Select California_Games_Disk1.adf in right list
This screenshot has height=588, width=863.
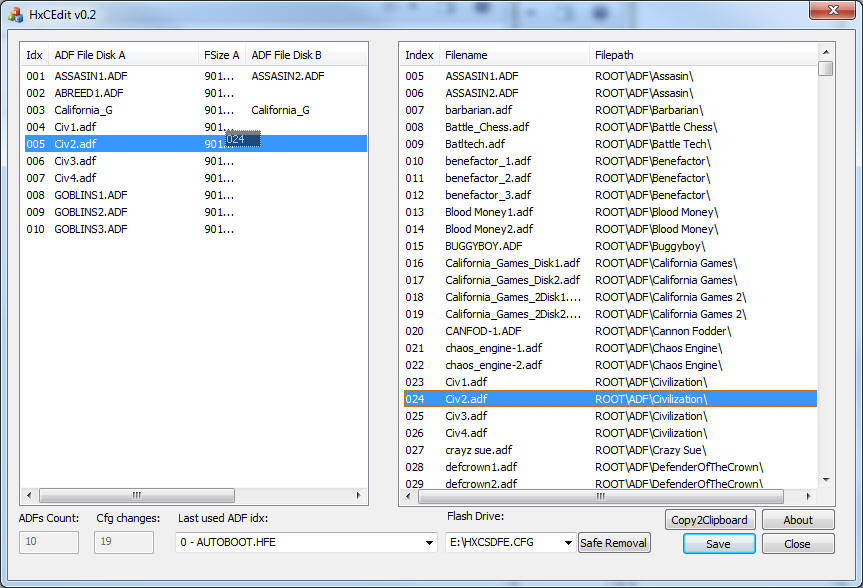[610, 263]
